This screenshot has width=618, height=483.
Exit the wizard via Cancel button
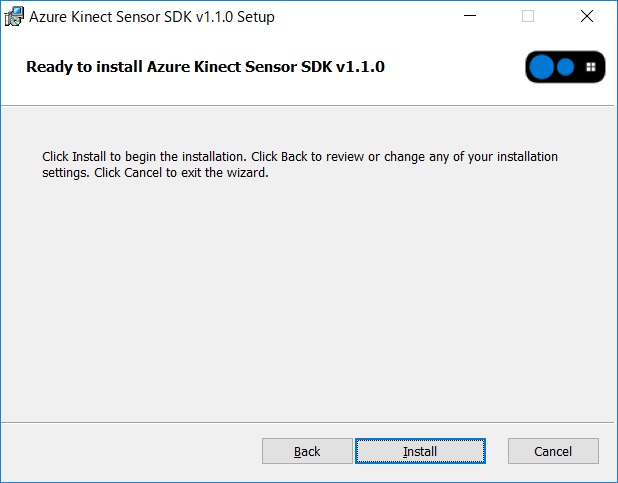coord(553,451)
